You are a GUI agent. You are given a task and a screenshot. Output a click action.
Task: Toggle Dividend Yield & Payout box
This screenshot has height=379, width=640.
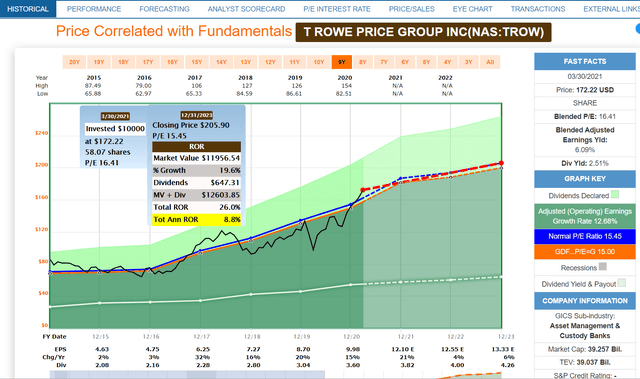coord(622,283)
